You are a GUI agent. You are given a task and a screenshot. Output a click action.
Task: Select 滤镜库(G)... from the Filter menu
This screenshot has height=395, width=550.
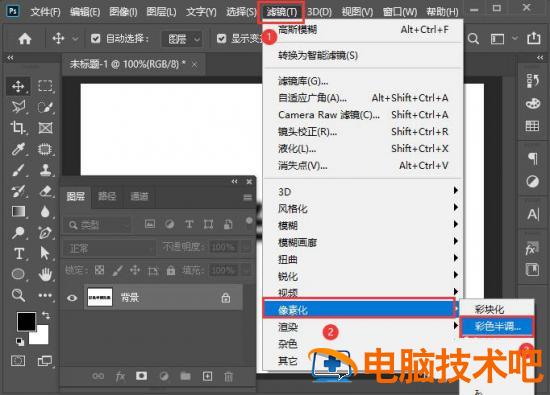pyautogui.click(x=362, y=81)
